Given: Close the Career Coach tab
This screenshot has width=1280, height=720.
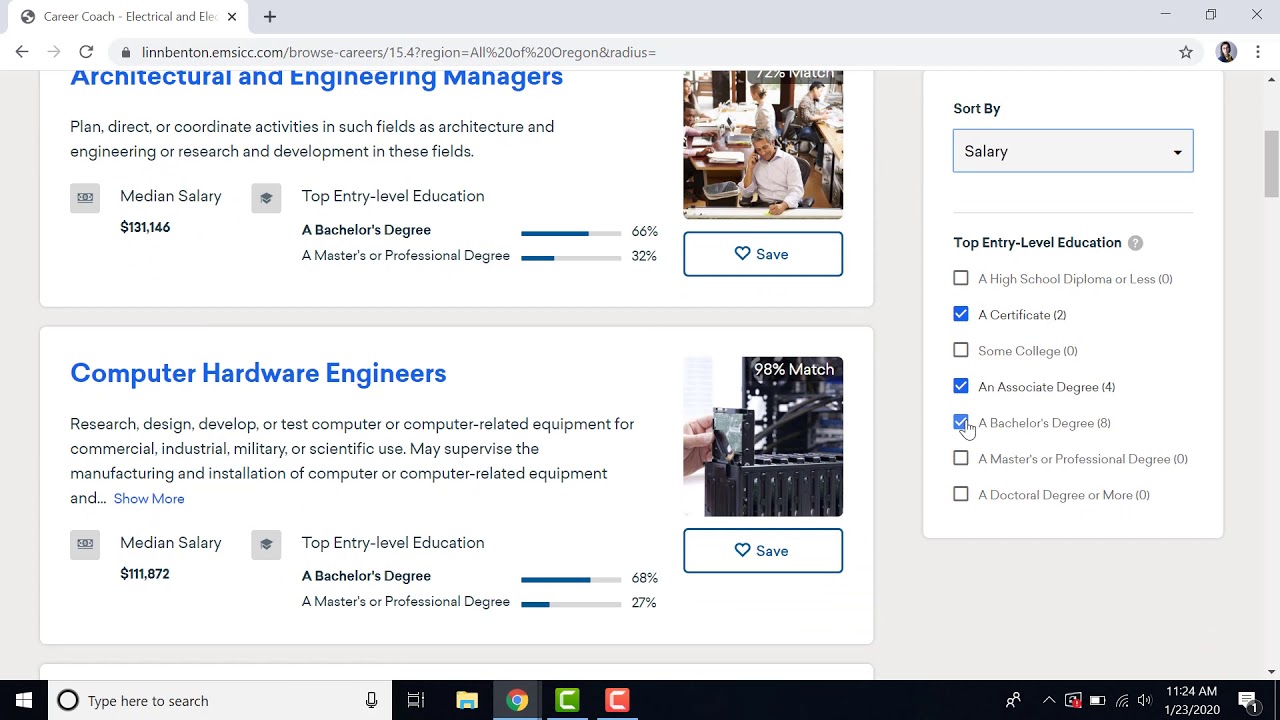Looking at the screenshot, I should [232, 16].
